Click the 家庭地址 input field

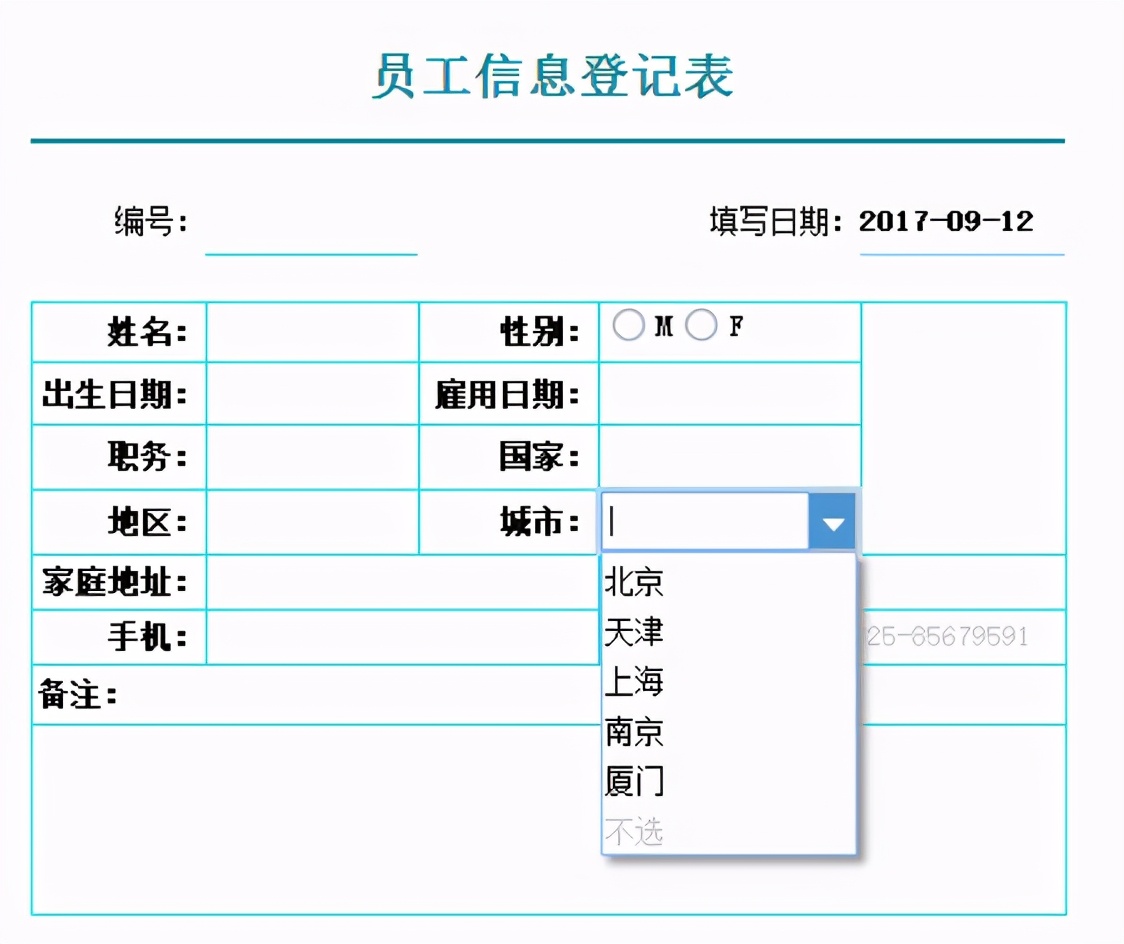[400, 582]
